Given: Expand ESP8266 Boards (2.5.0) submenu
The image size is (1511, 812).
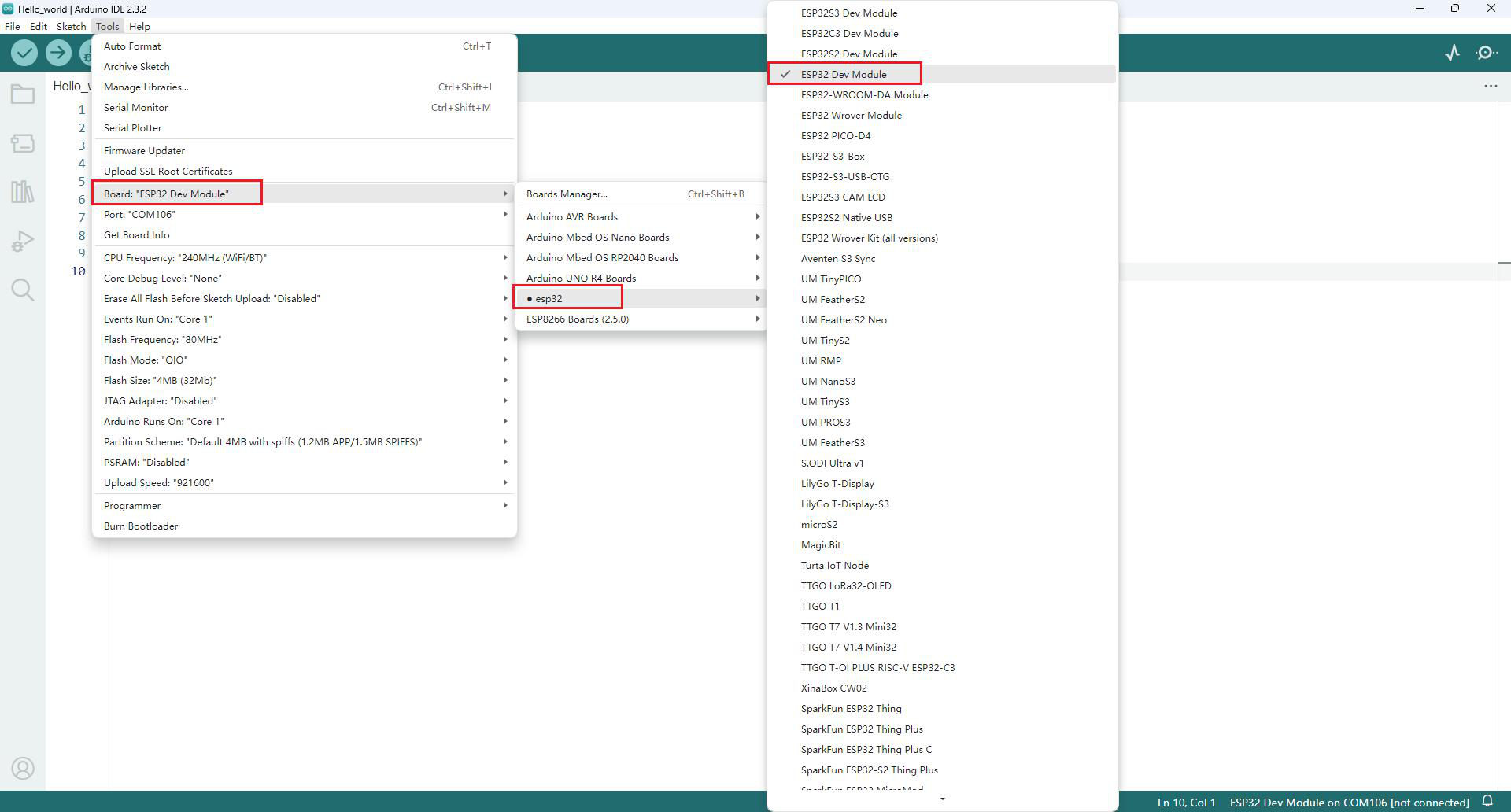Looking at the screenshot, I should click(x=641, y=319).
